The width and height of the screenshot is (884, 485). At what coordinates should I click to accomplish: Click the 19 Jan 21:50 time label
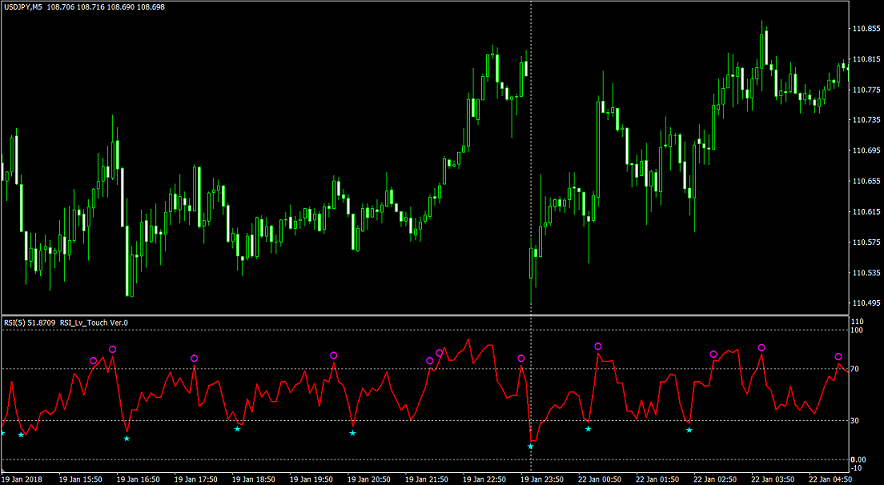427,479
